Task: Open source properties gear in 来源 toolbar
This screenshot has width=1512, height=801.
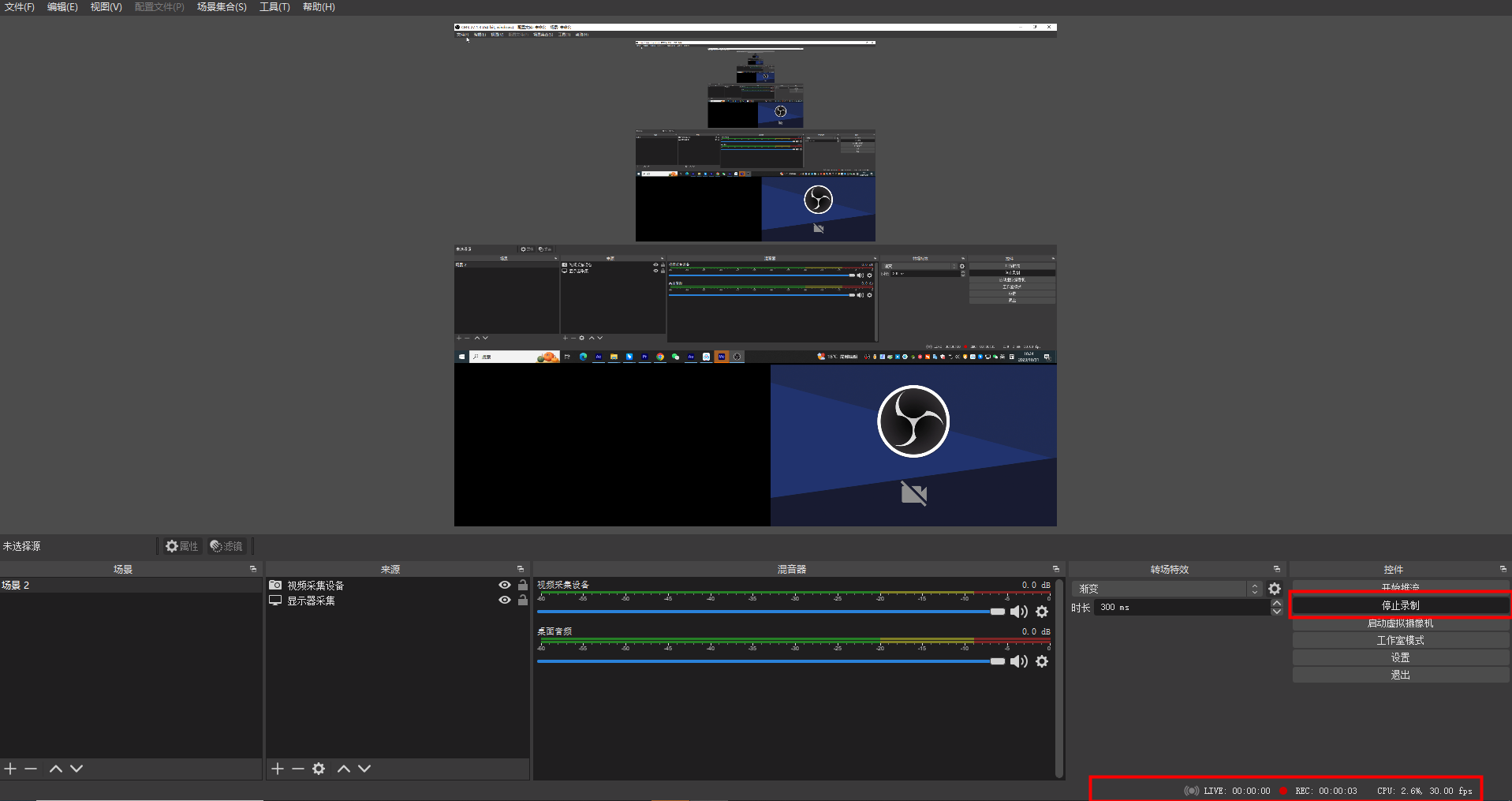Action: [319, 769]
